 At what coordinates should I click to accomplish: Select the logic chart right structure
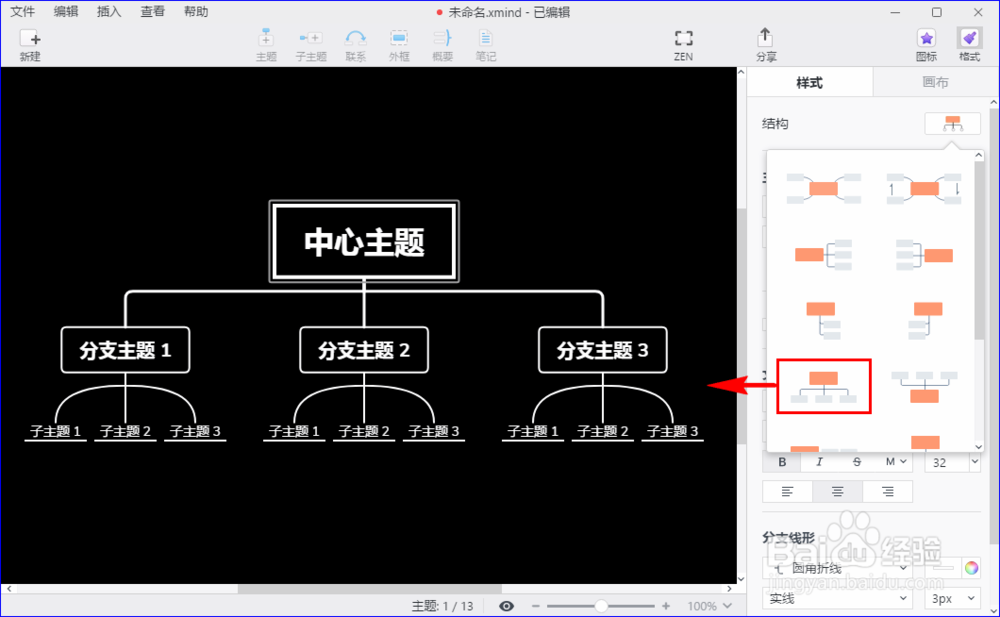[x=823, y=255]
